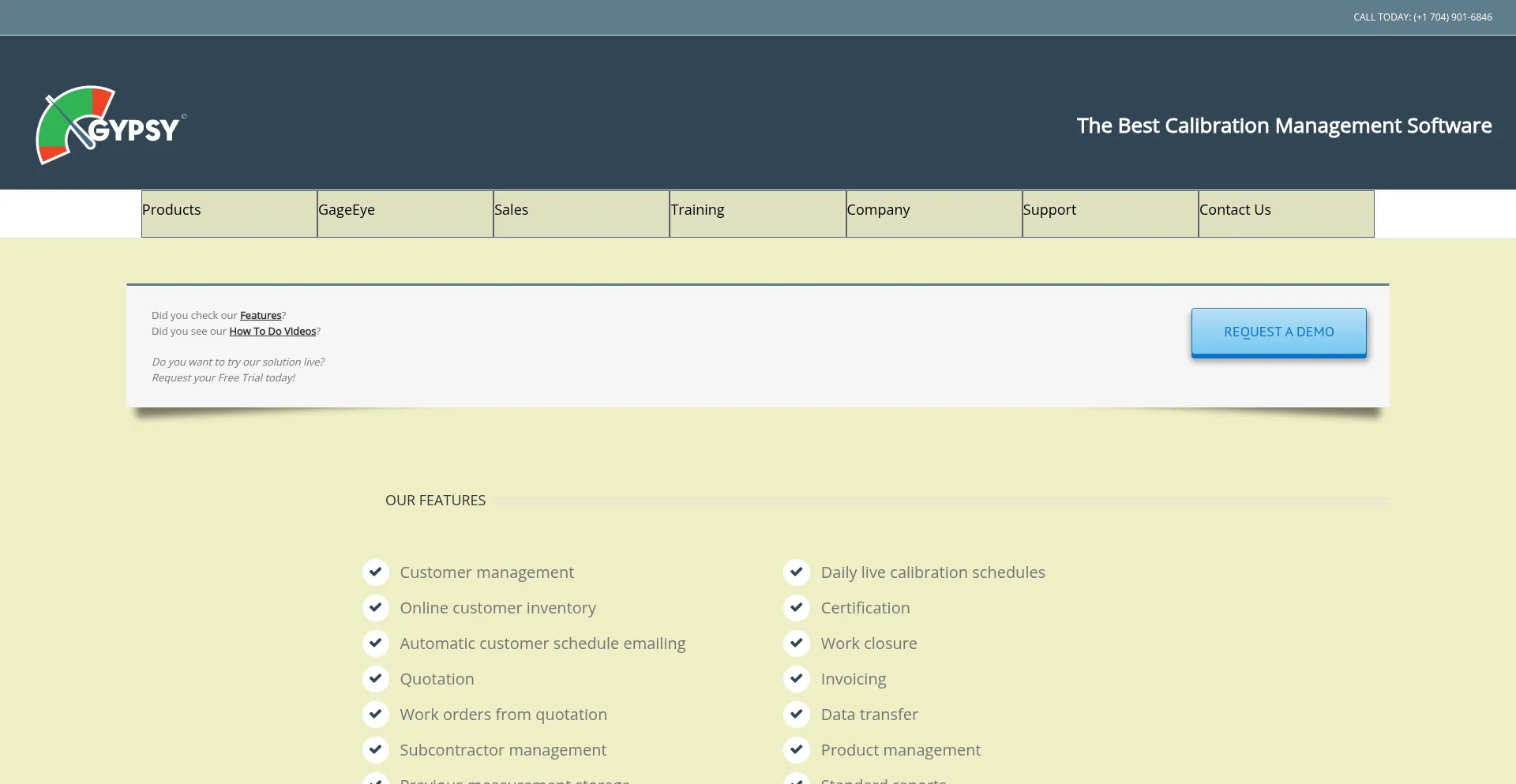Follow the Features link

point(261,316)
